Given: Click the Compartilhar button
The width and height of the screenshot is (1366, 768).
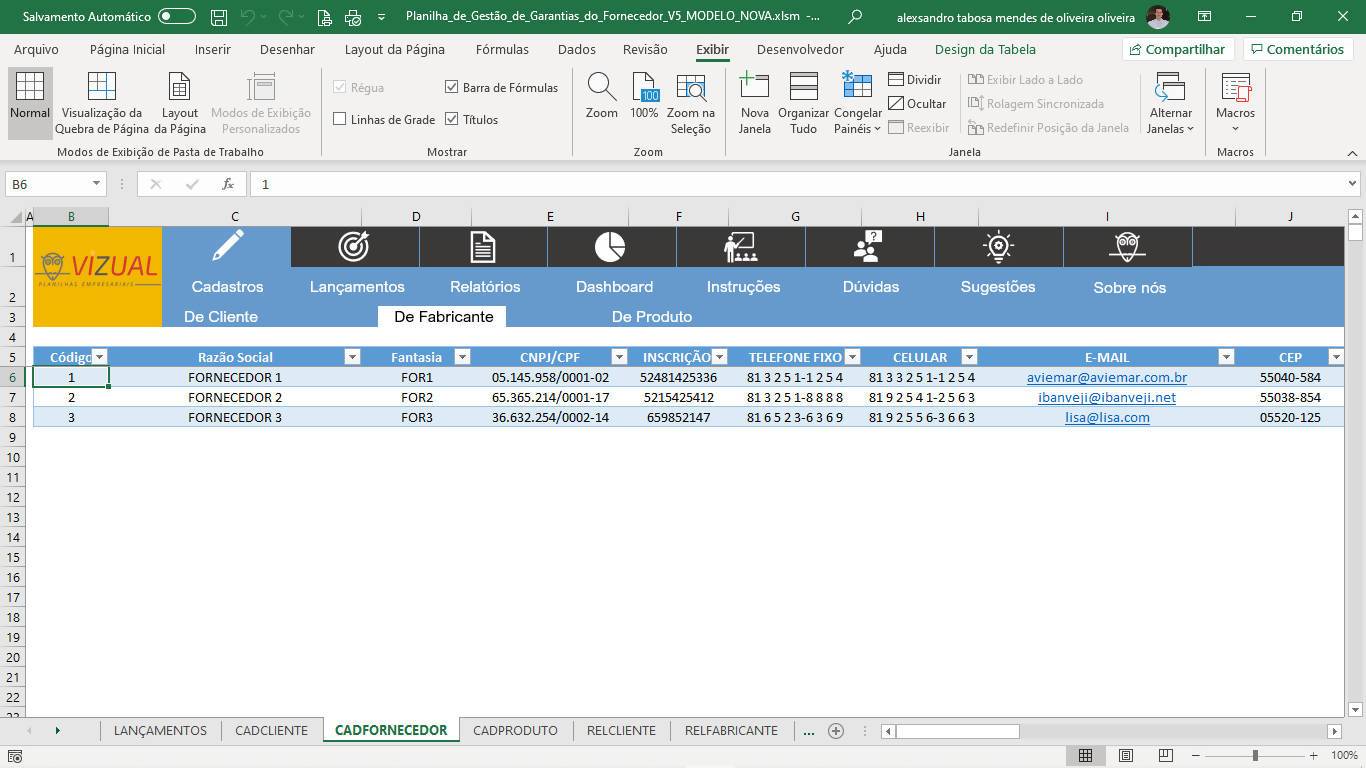Looking at the screenshot, I should click(x=1176, y=49).
